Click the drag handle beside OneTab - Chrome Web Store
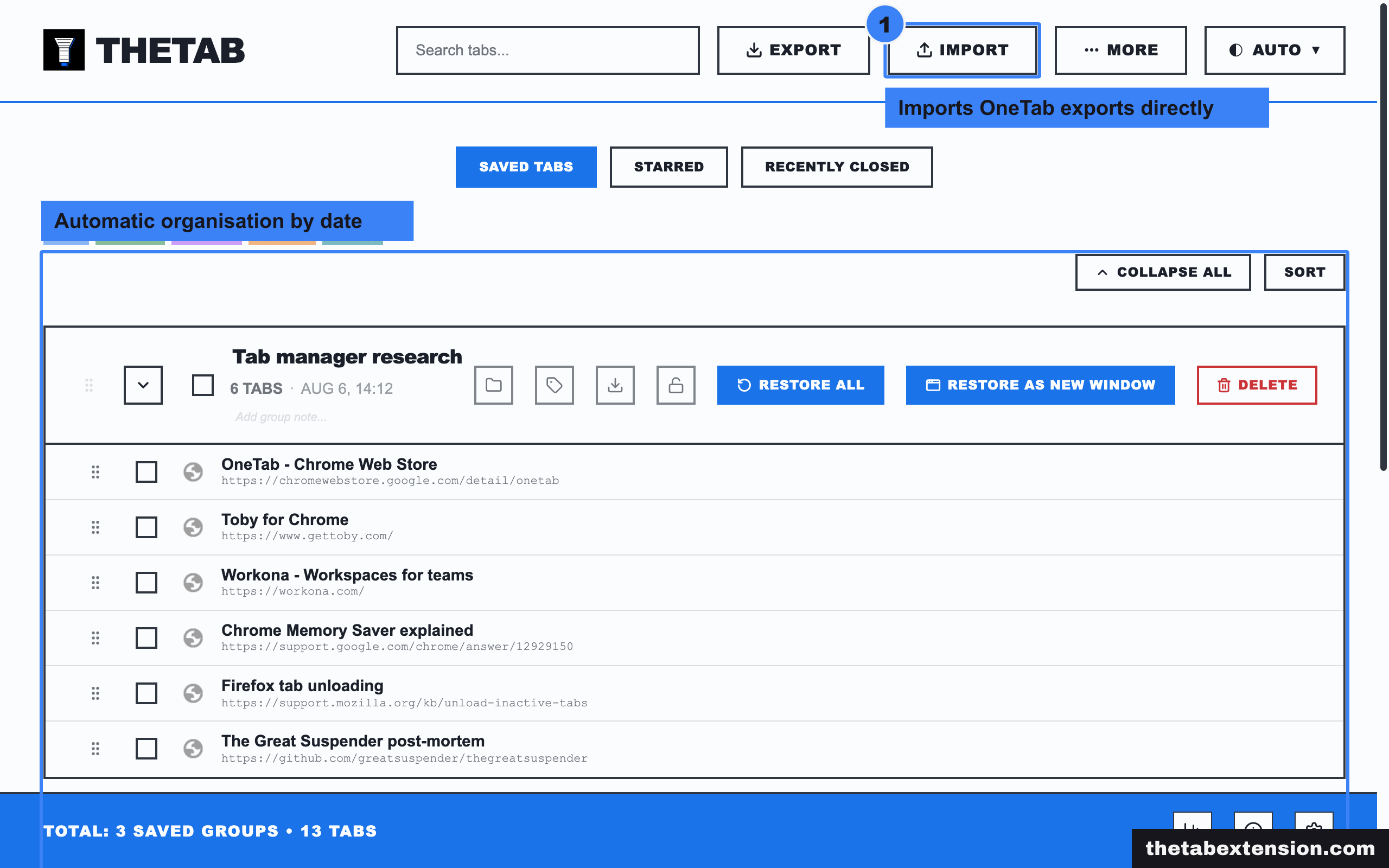1389x868 pixels. [95, 472]
